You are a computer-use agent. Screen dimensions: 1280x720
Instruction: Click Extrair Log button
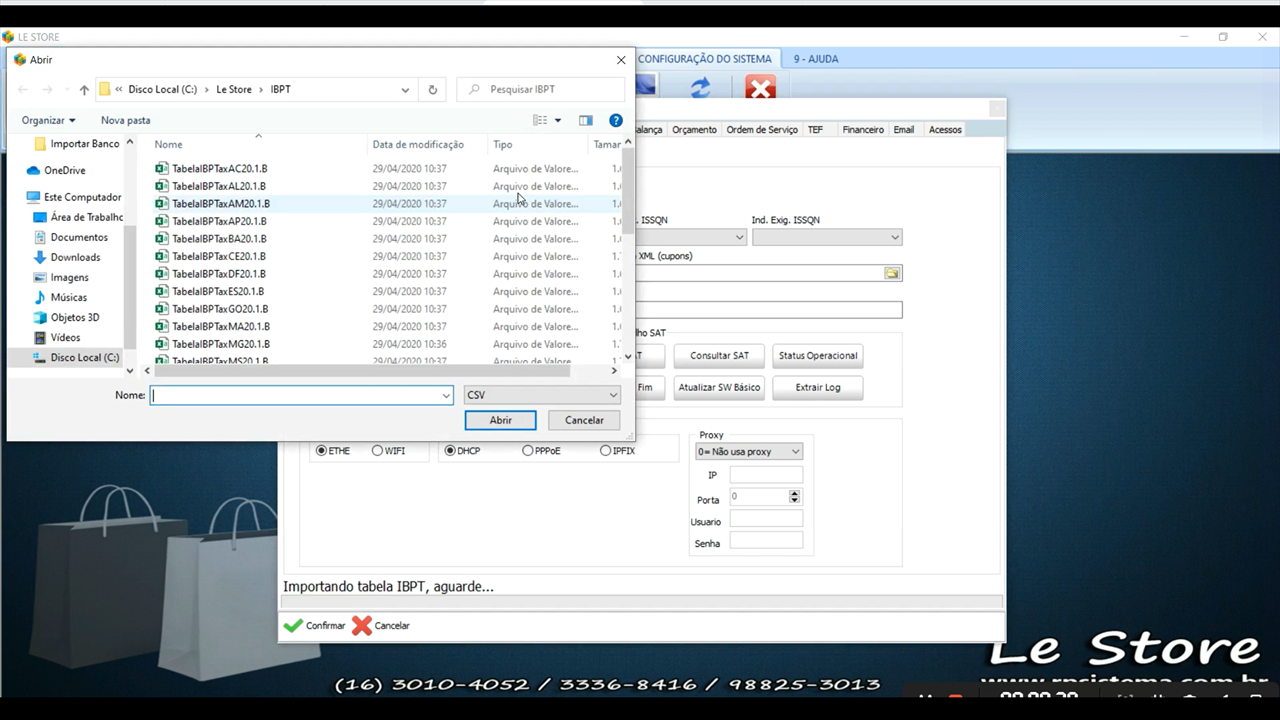(x=818, y=388)
